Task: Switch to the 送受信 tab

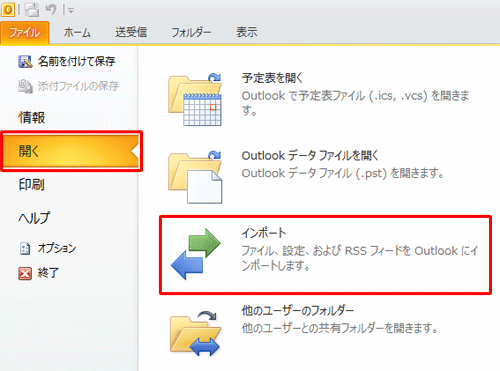Action: point(131,32)
